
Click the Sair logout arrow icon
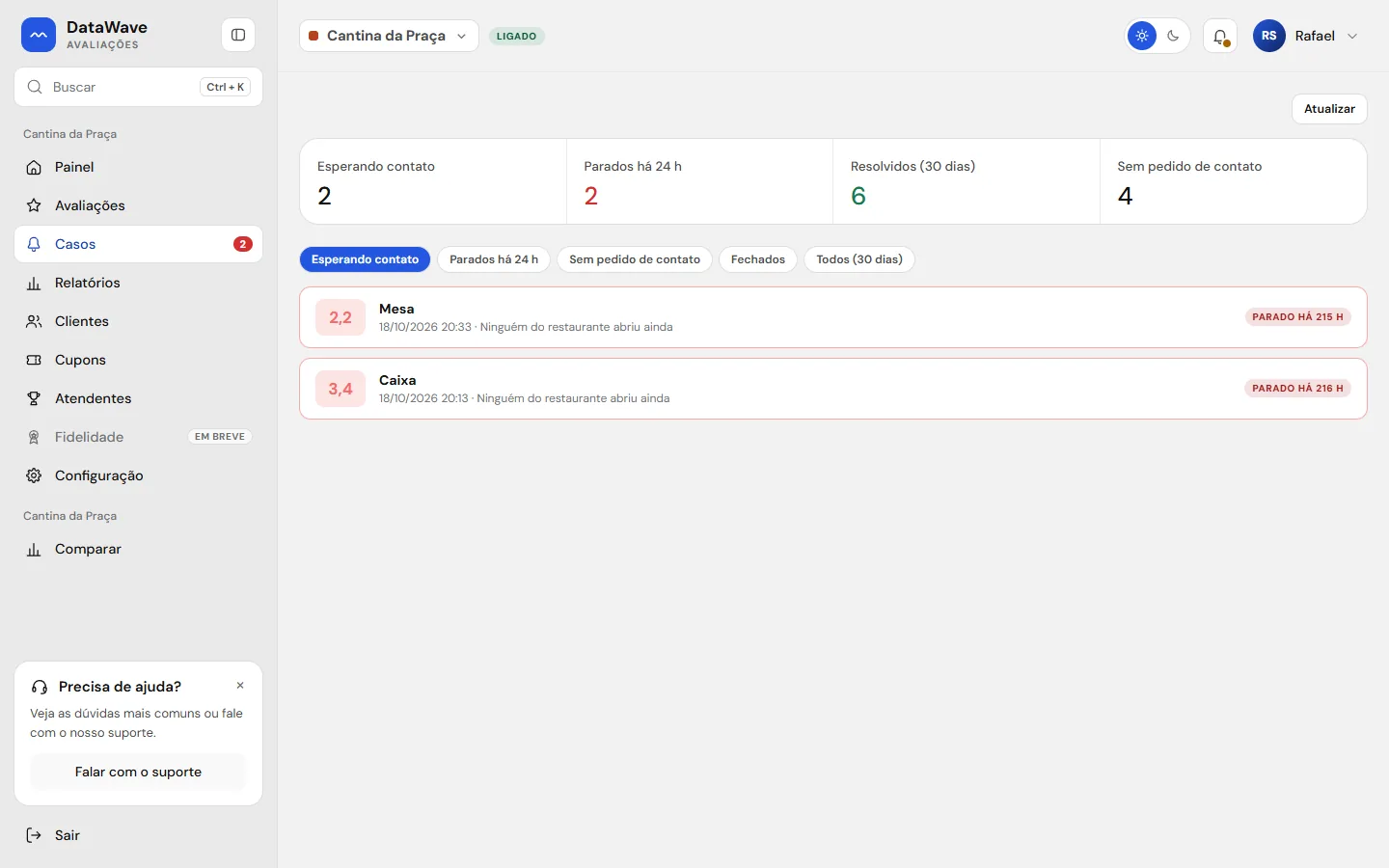[x=34, y=835]
